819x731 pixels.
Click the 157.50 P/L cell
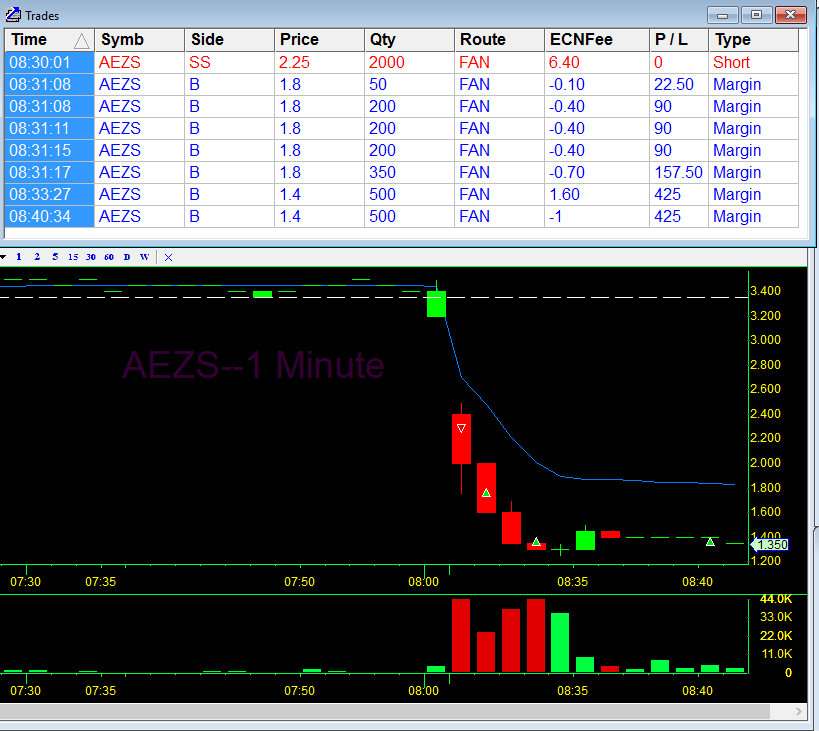click(678, 172)
